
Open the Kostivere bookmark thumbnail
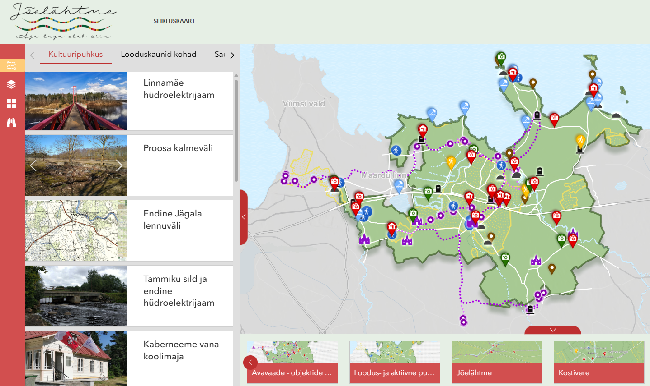coord(599,362)
